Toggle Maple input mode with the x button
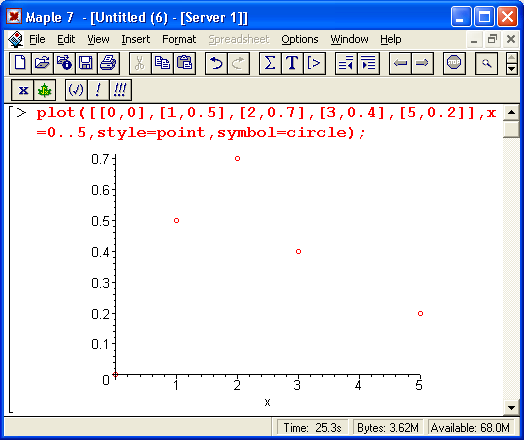Image resolution: width=524 pixels, height=440 pixels. (22, 90)
